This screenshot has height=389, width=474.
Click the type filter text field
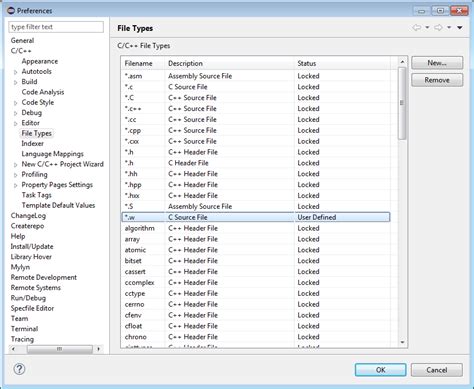pos(56,27)
